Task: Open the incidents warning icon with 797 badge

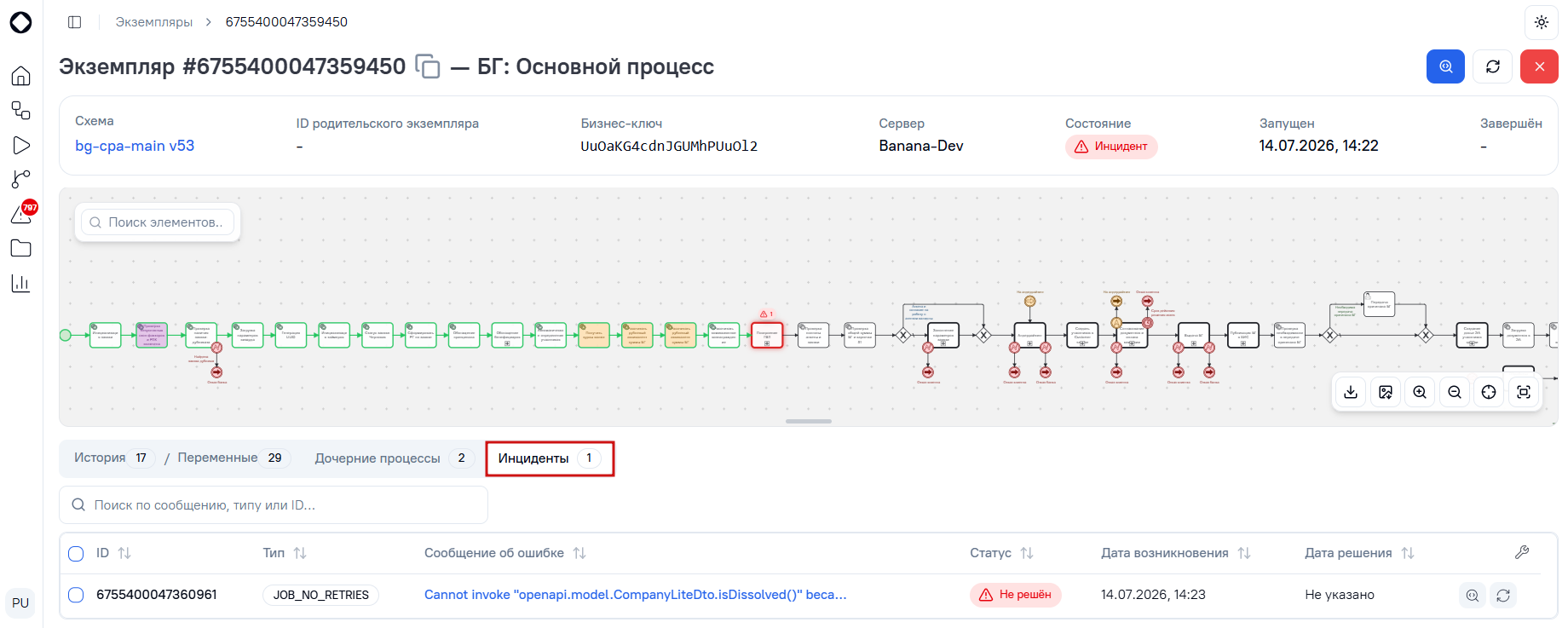Action: coord(21,213)
